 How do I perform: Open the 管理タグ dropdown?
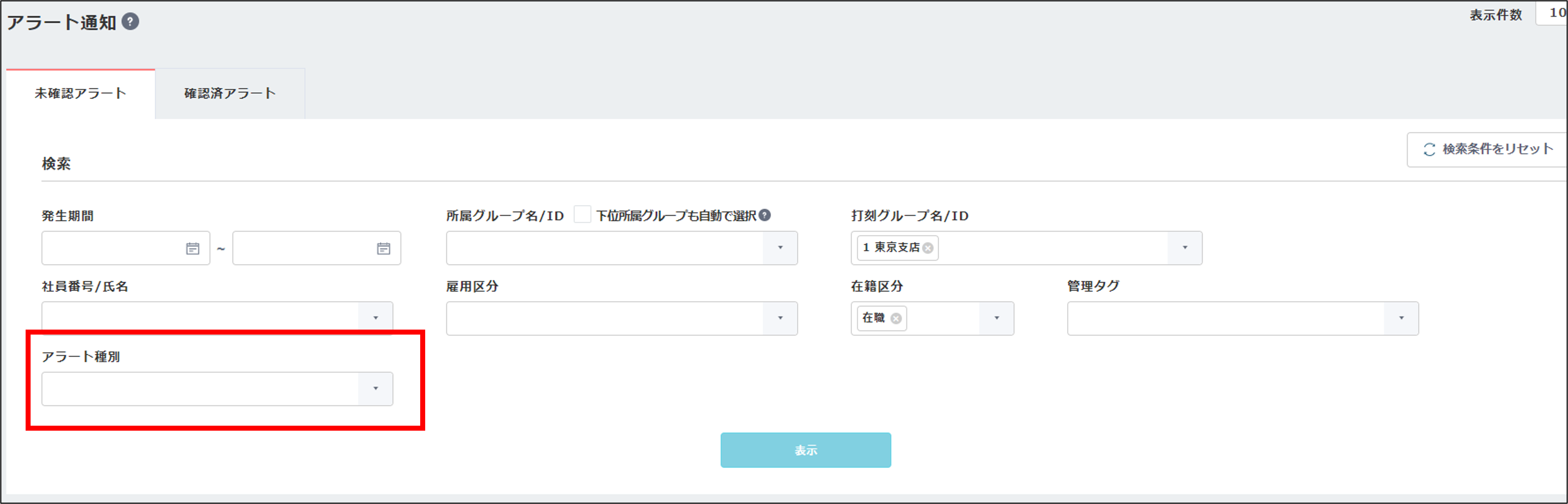point(1401,318)
